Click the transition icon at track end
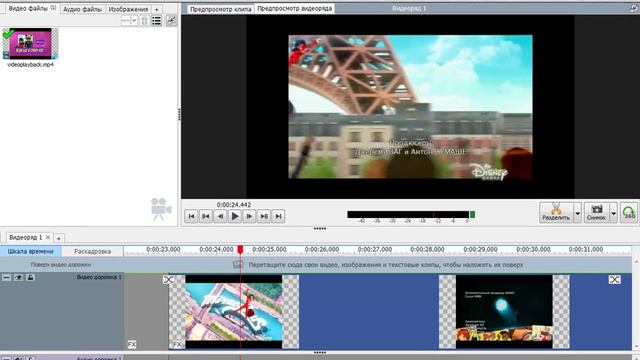This screenshot has width=640, height=360. point(615,280)
